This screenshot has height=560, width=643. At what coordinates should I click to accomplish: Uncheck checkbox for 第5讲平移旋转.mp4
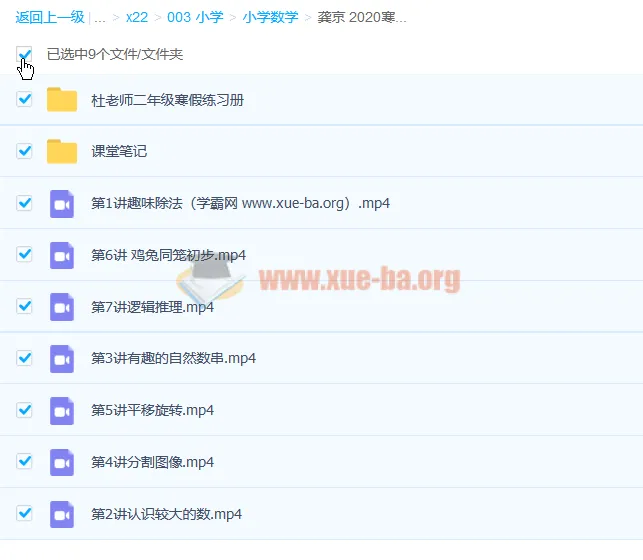point(25,410)
